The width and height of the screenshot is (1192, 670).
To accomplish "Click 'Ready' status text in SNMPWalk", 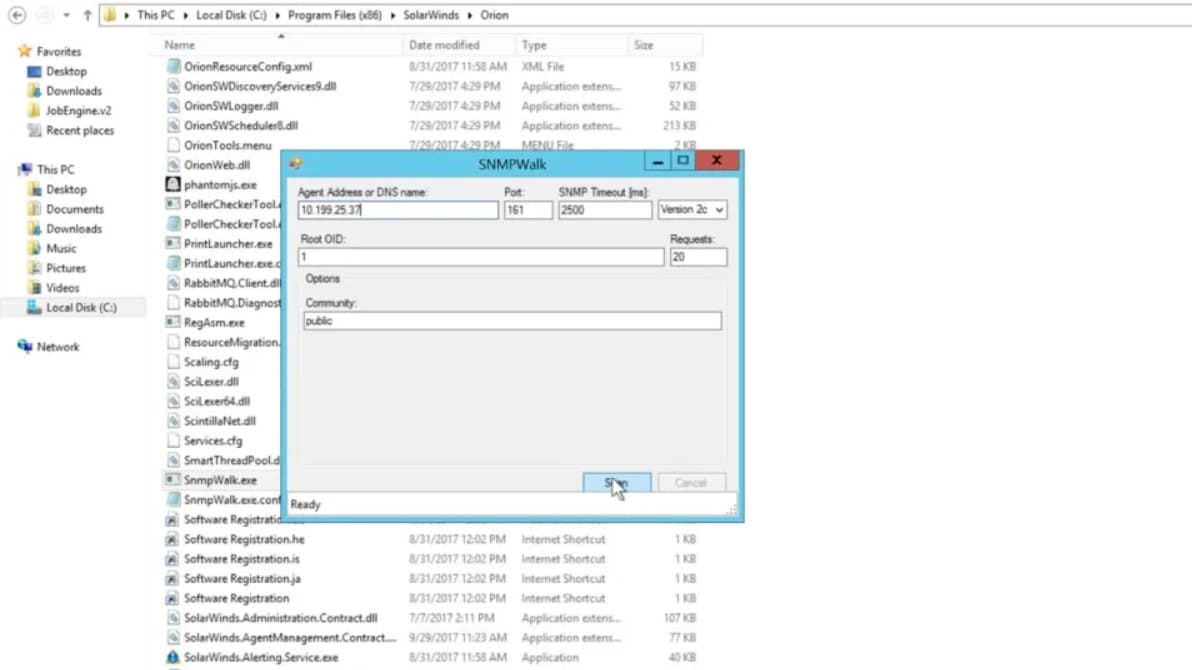I will (306, 504).
